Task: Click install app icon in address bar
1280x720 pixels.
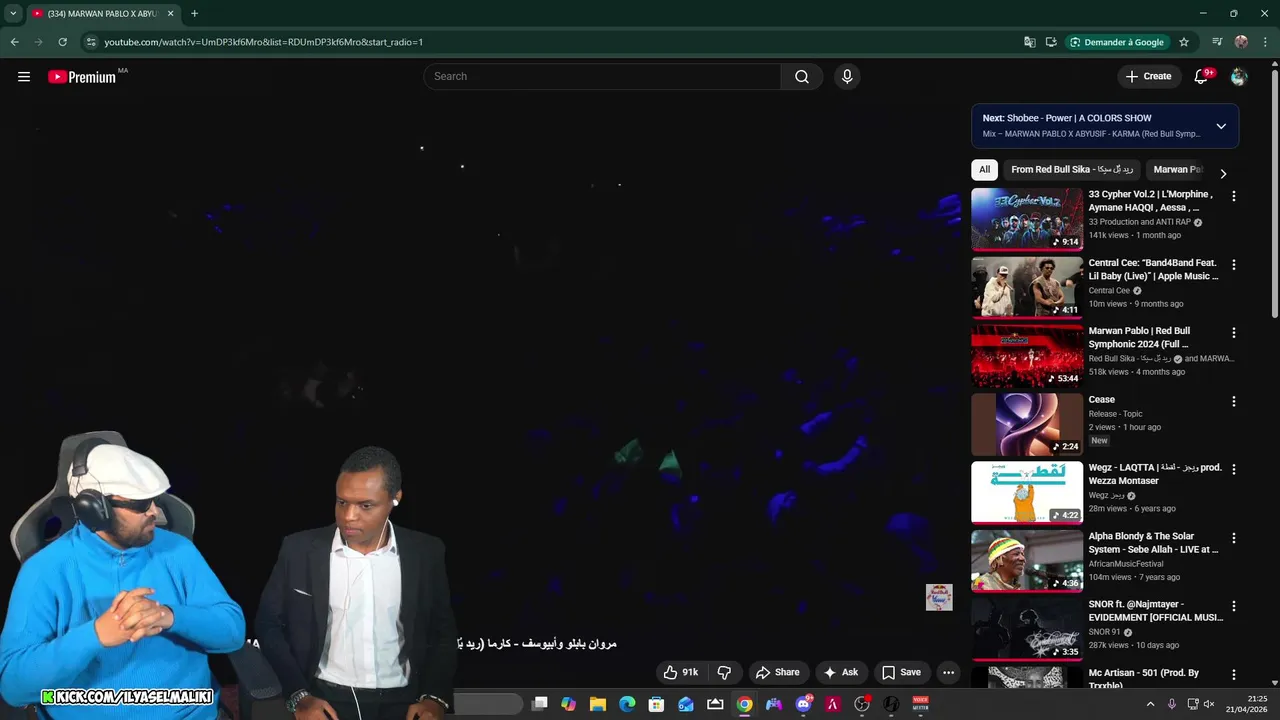Action: click(x=1051, y=42)
